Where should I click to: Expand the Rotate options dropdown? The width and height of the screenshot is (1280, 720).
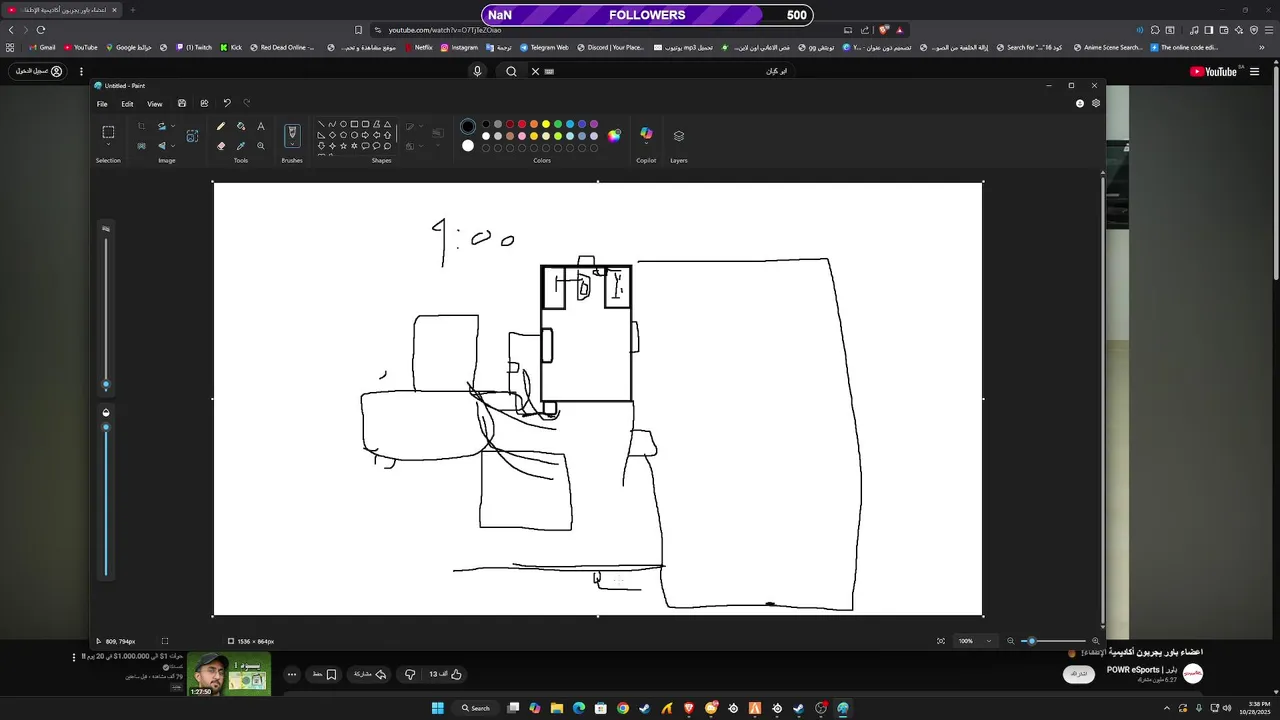(x=173, y=127)
